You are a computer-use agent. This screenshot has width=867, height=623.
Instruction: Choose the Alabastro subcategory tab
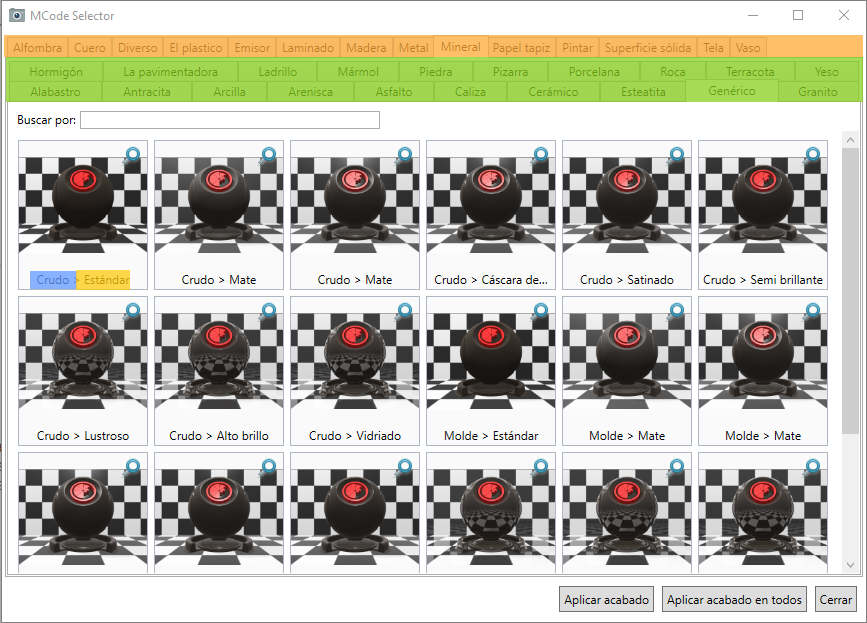55,92
